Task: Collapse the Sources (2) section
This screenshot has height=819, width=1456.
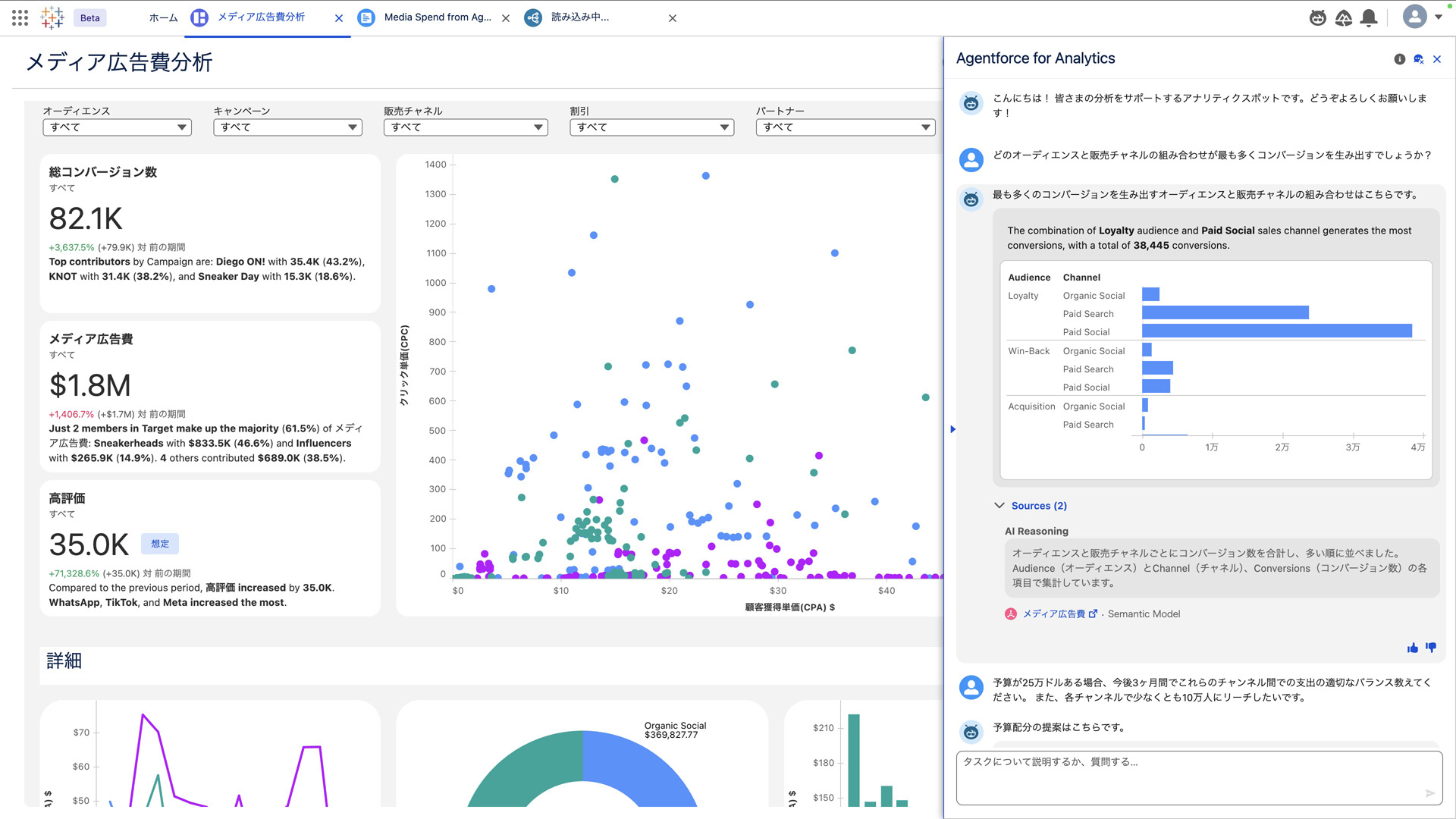Action: pos(999,506)
